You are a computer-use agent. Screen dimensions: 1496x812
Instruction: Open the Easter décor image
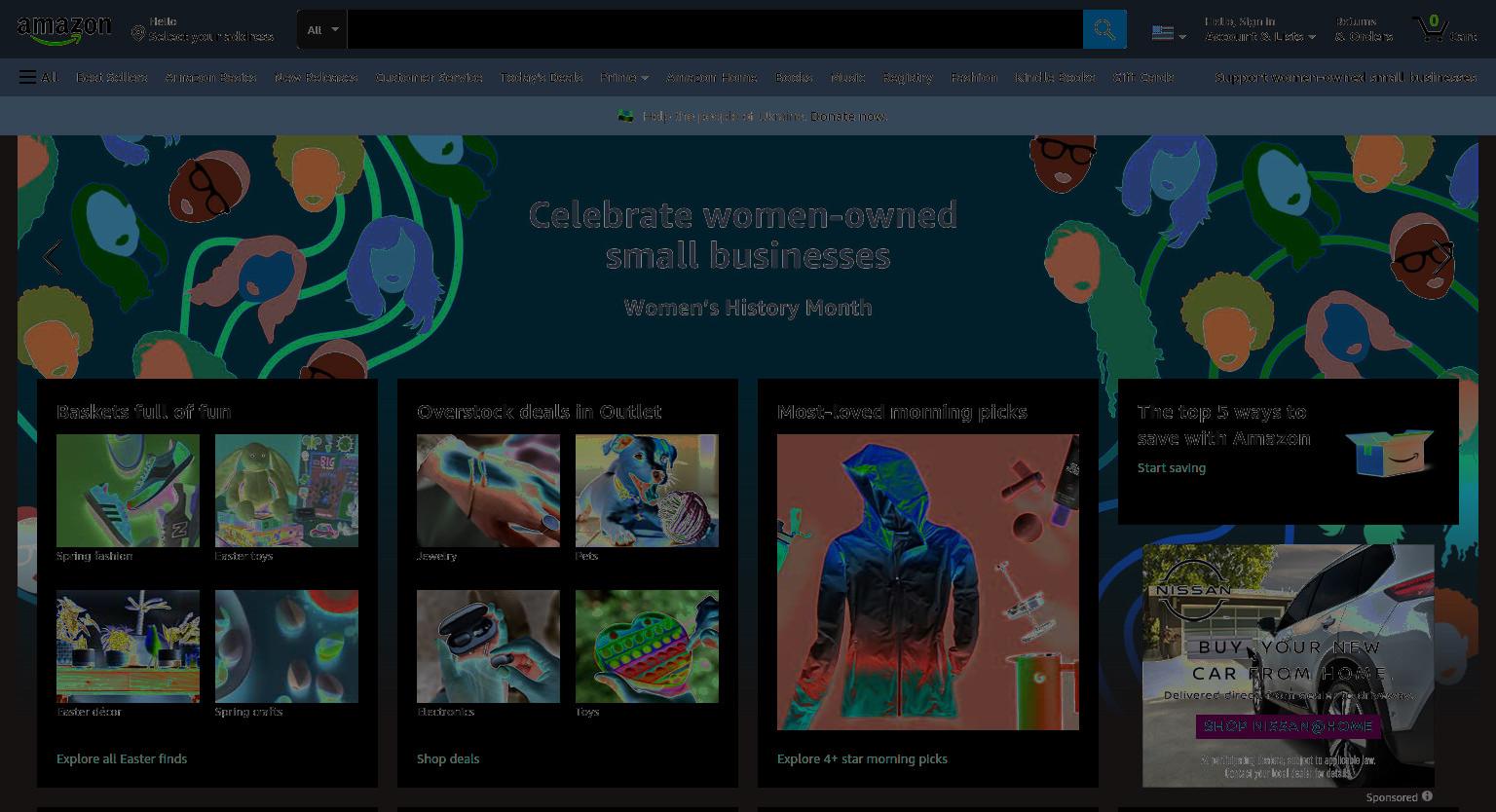(128, 646)
